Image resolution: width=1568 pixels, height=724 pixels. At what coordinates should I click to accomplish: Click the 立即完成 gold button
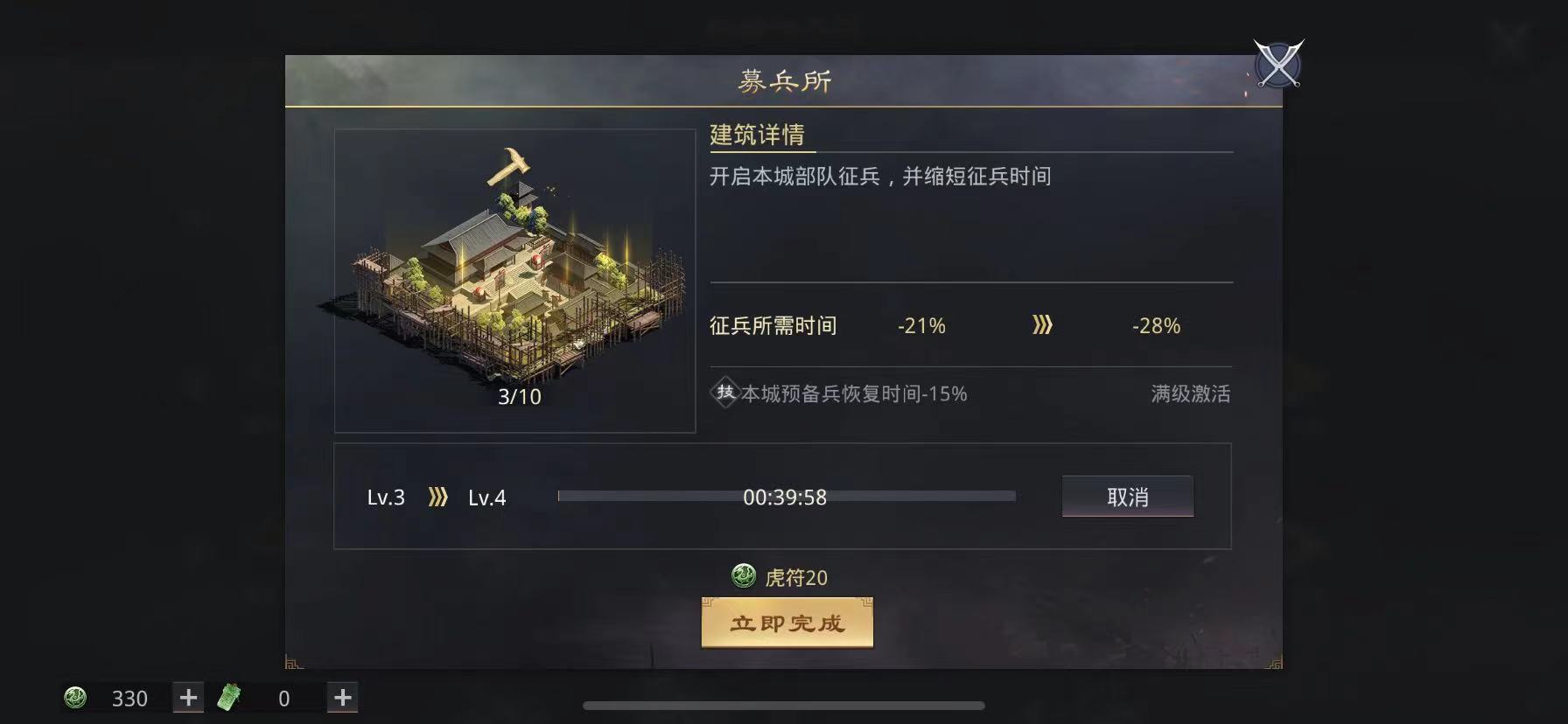(x=787, y=623)
